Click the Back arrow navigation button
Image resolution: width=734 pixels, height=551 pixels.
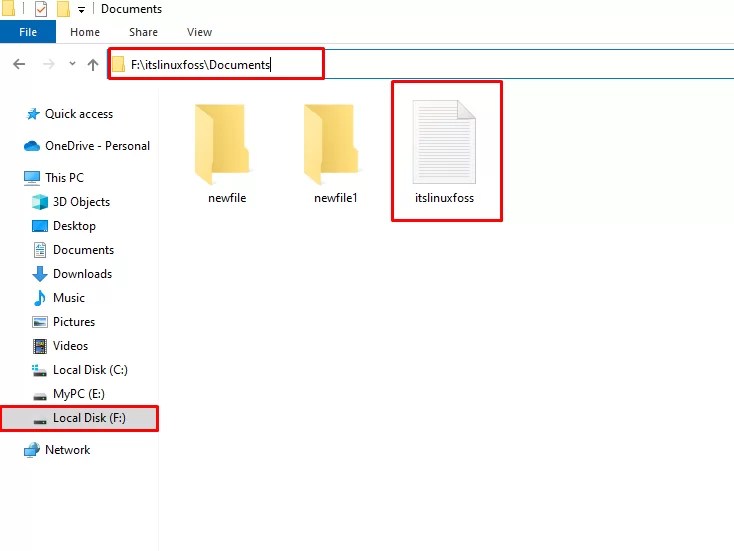tap(19, 64)
